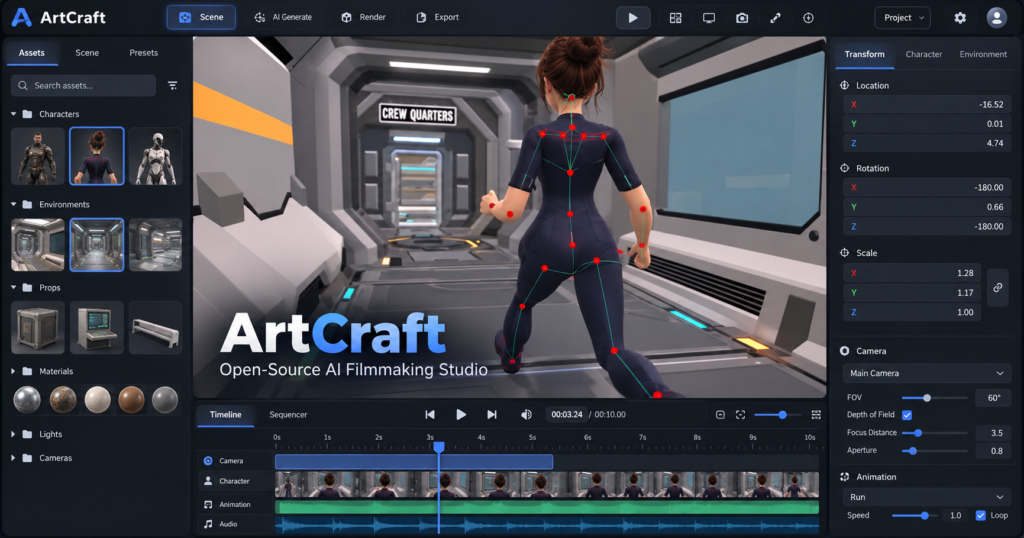Viewport: 1024px width, 538px height.
Task: Click the camera snapshot icon in toolbar
Action: pos(742,18)
